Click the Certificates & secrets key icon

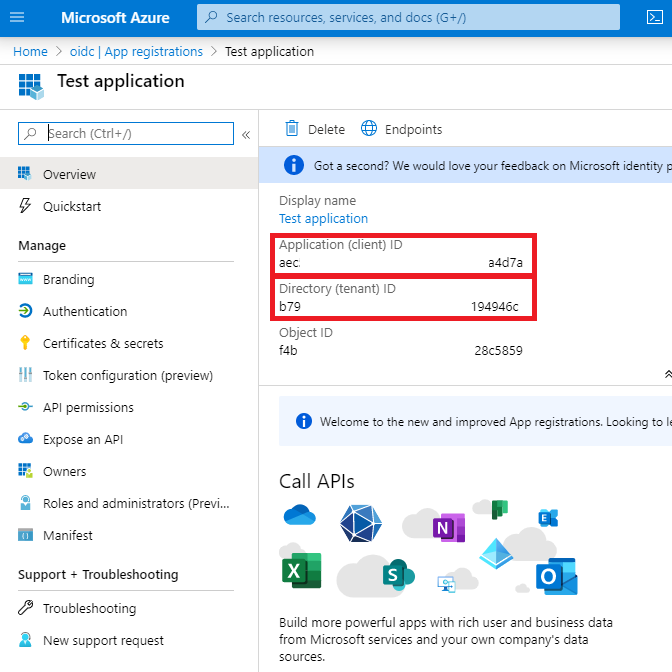click(25, 343)
